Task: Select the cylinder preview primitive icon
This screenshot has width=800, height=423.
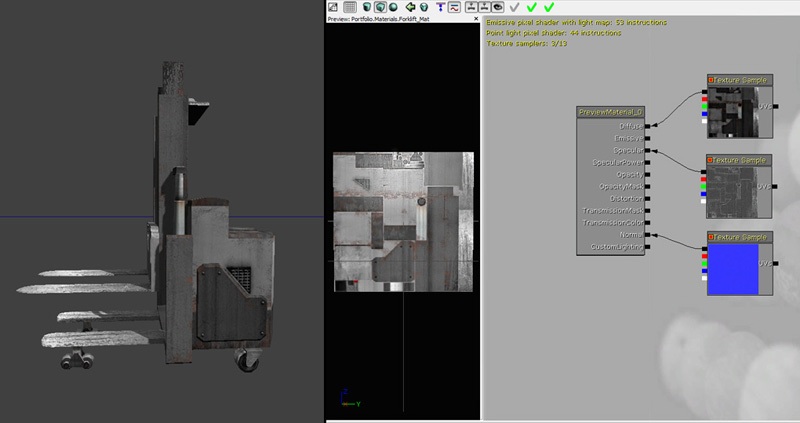Action: click(366, 7)
